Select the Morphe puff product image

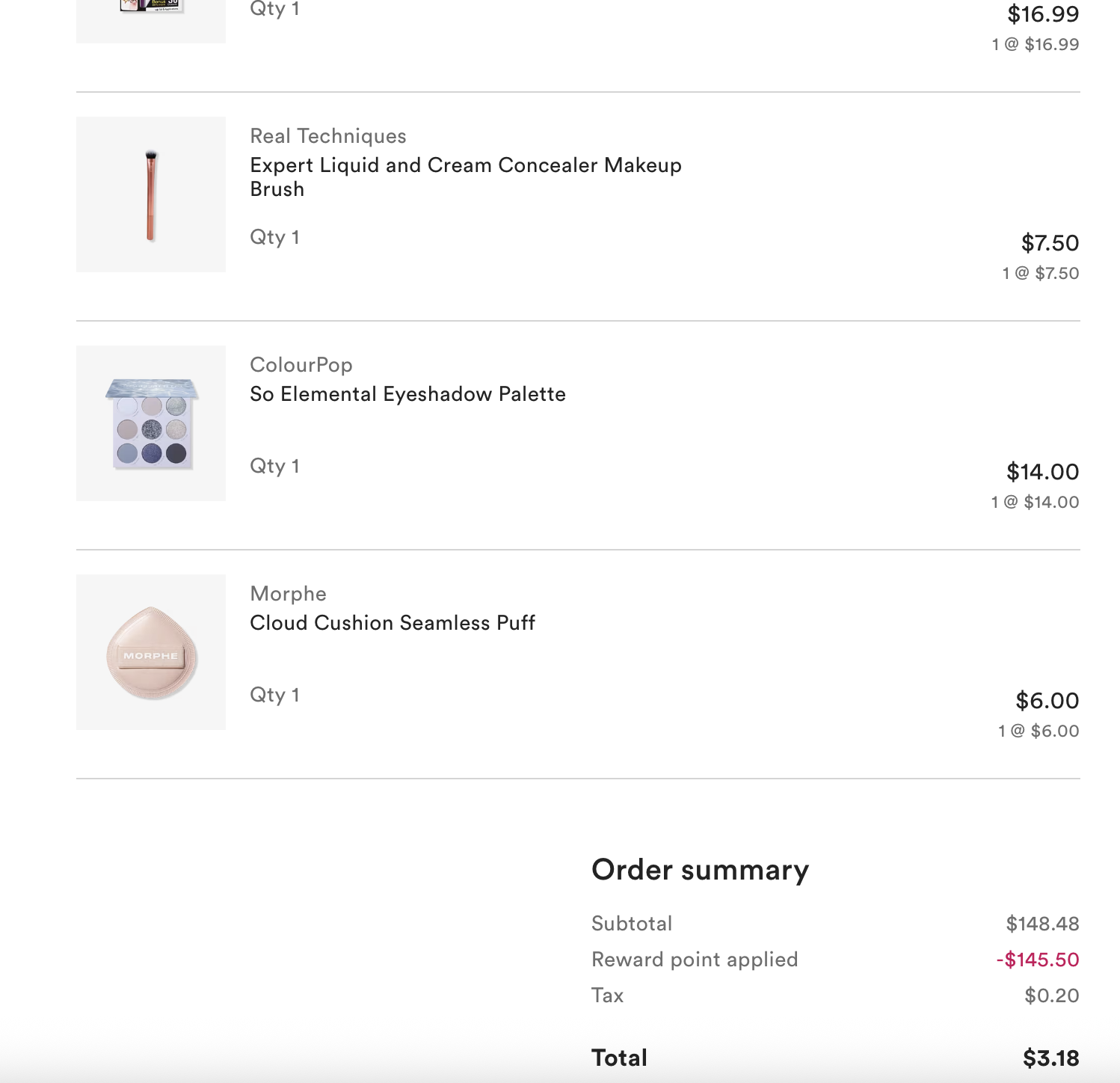coord(151,652)
